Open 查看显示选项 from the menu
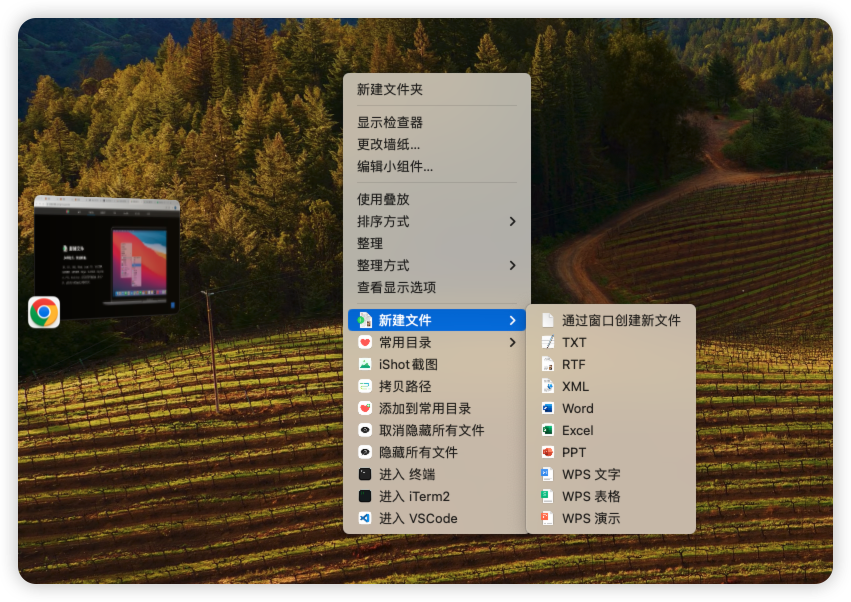851x602 pixels. [x=437, y=287]
